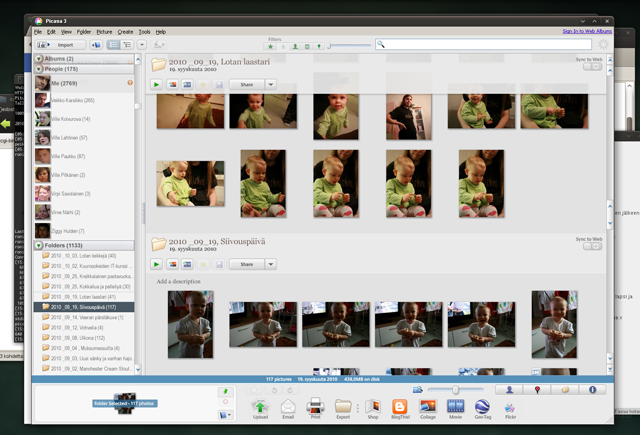Open the Edit menu
This screenshot has height=435, width=640.
coord(51,31)
